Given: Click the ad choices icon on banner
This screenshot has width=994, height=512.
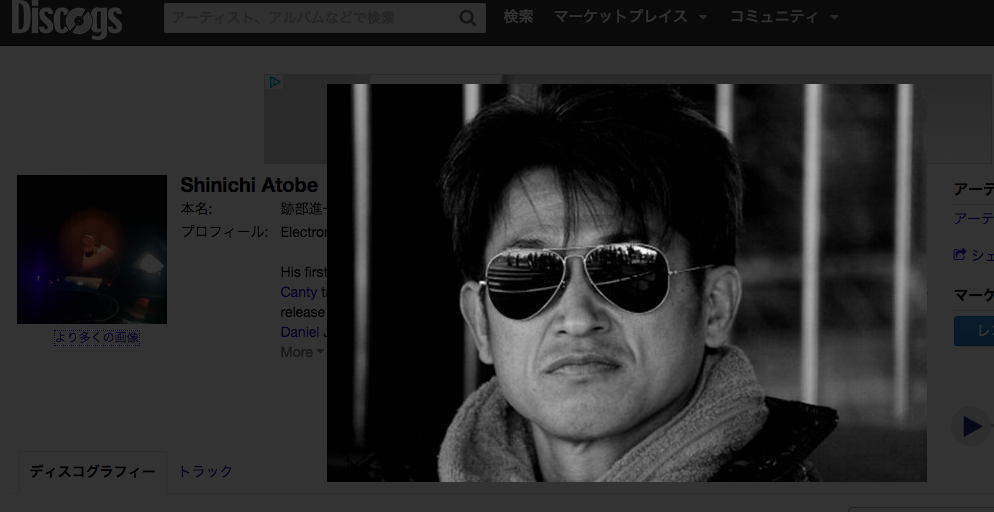Looking at the screenshot, I should click(274, 82).
